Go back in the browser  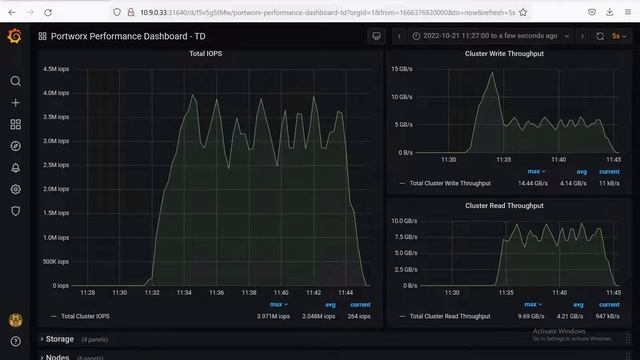(x=12, y=12)
